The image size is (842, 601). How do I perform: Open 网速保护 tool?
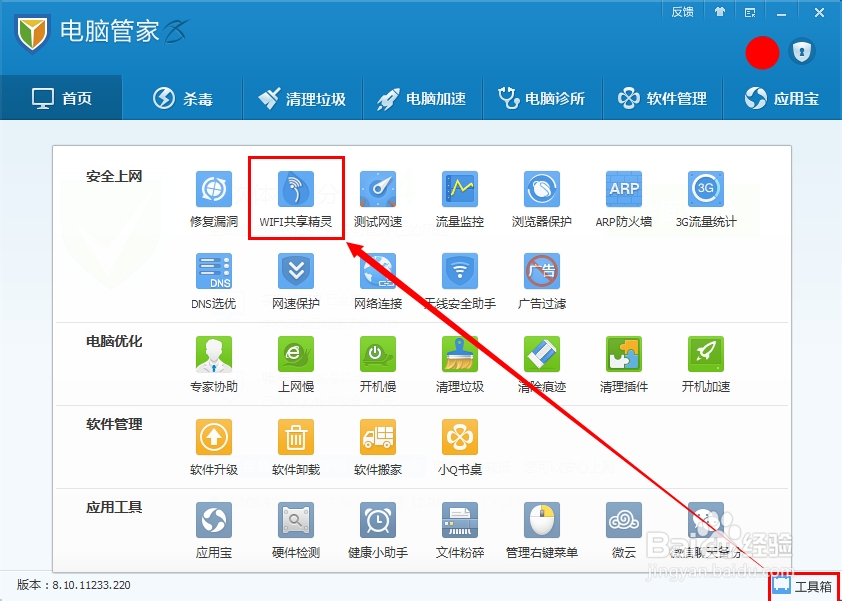[x=296, y=281]
